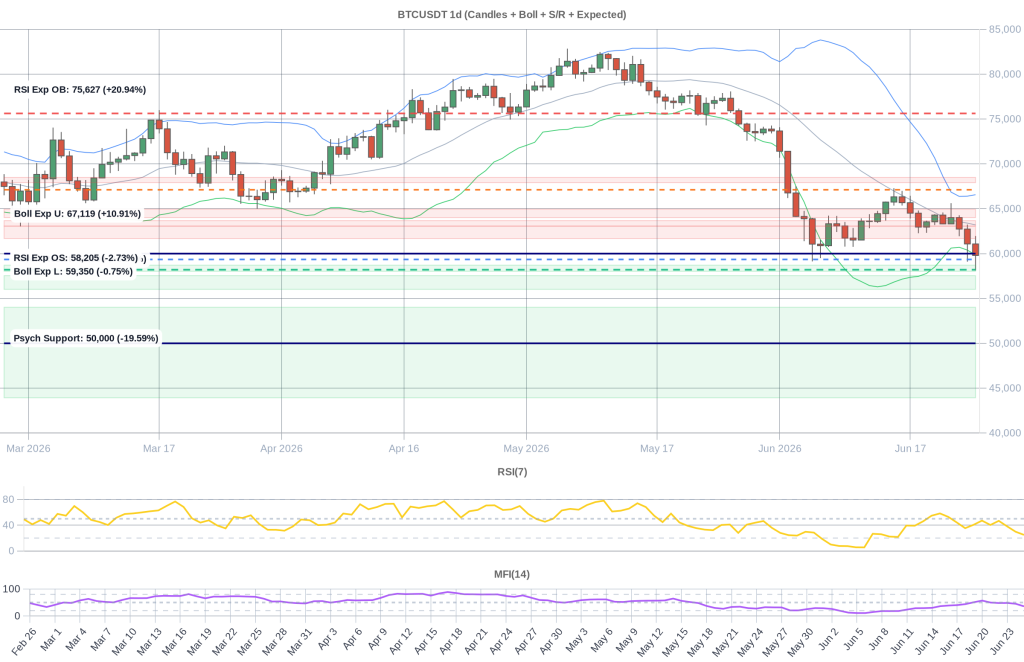This screenshot has height=662, width=1024.
Task: Click the 80,000 price axis label
Action: (1004, 74)
